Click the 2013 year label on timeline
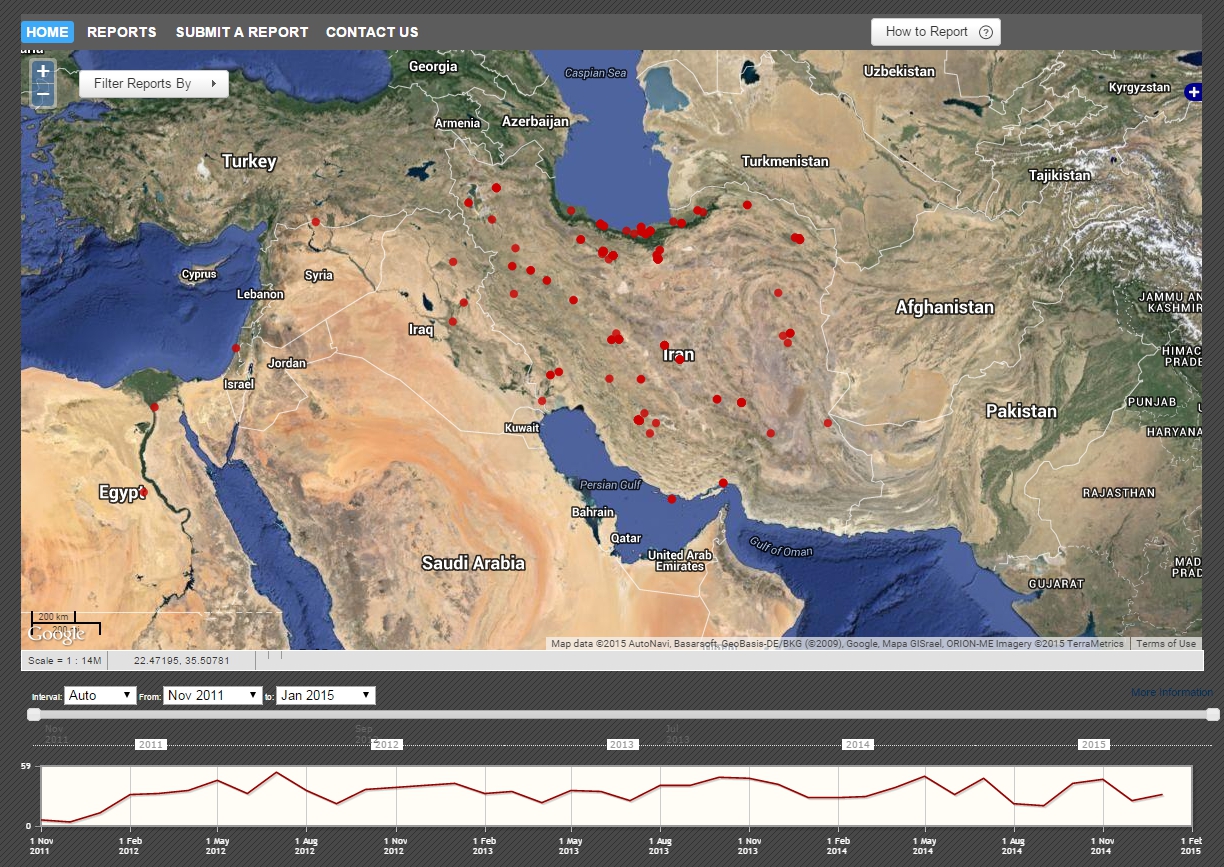The width and height of the screenshot is (1224, 867). point(622,745)
